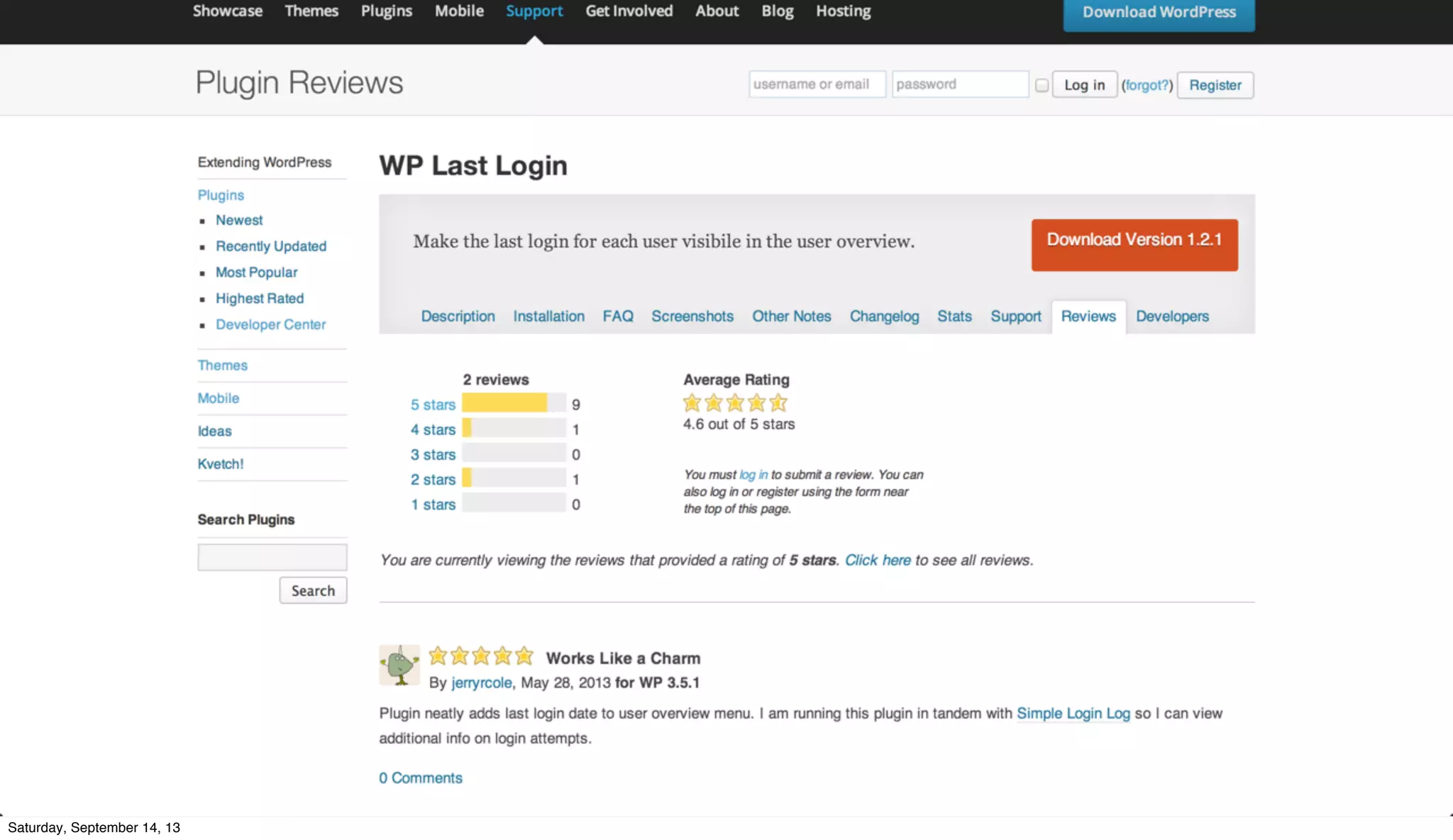This screenshot has height=840, width=1453.
Task: Follow the 0 Comments link
Action: coord(420,778)
